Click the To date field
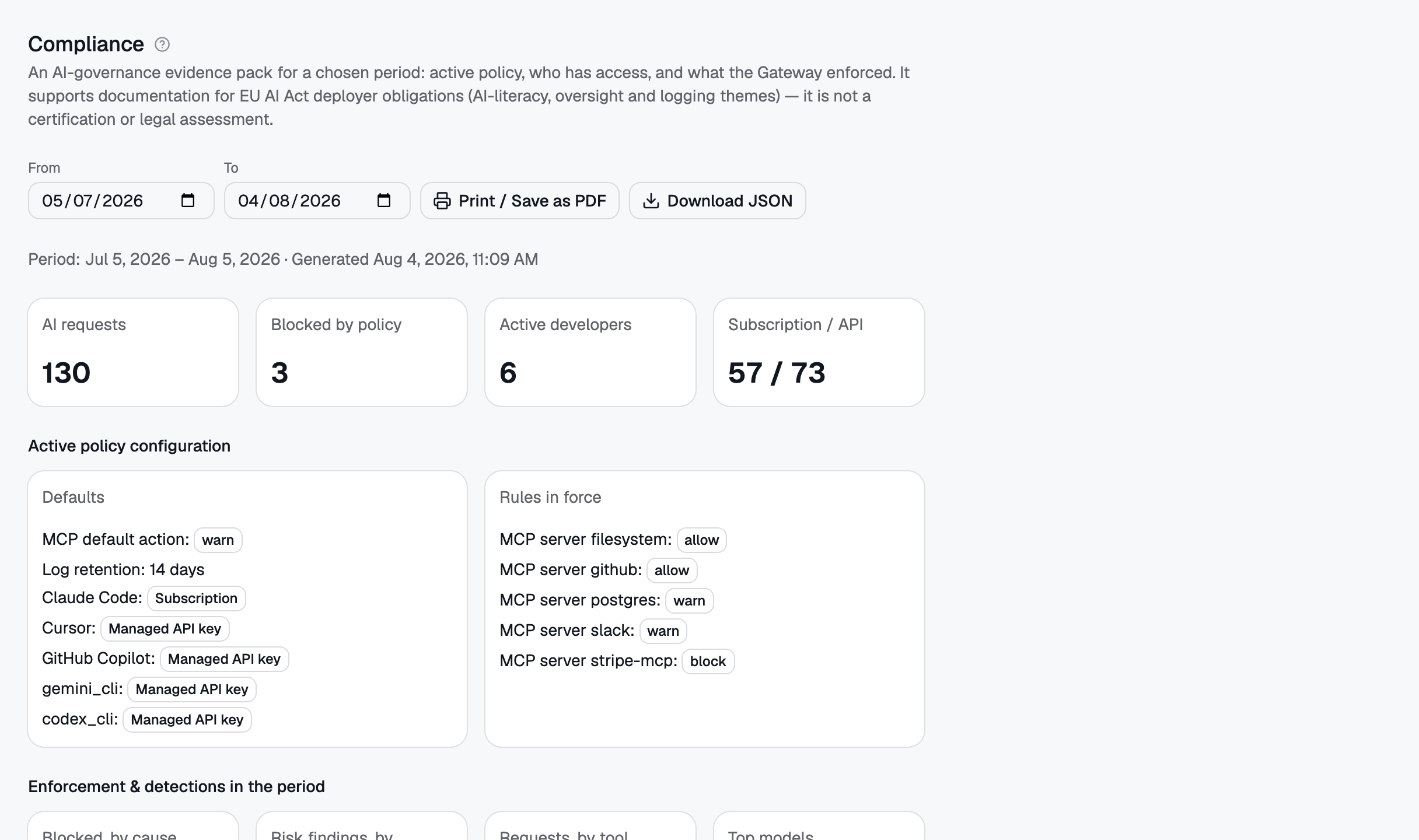Screen dimensions: 1419x840 [317, 201]
